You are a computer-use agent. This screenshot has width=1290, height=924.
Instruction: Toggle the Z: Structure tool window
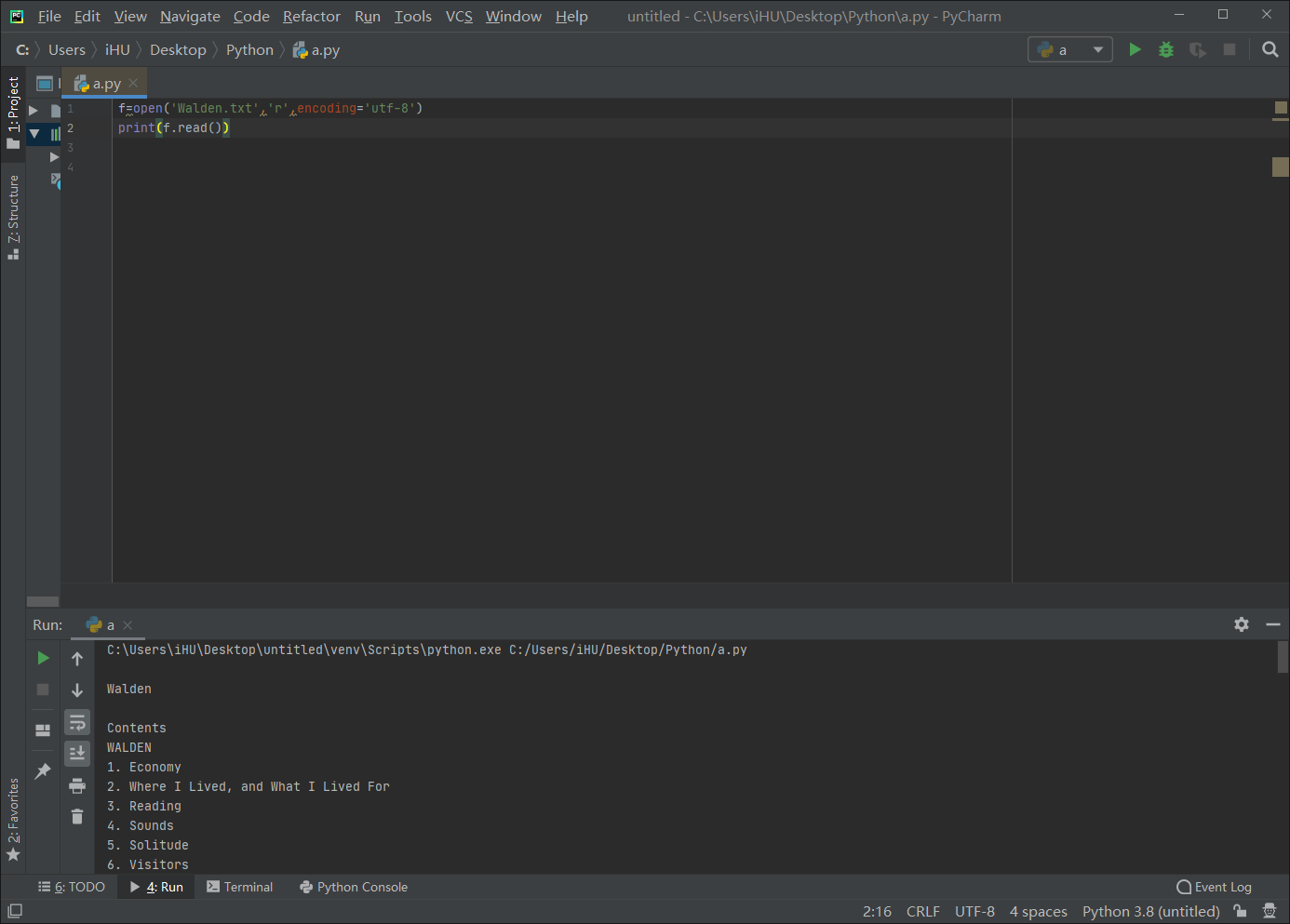[13, 216]
